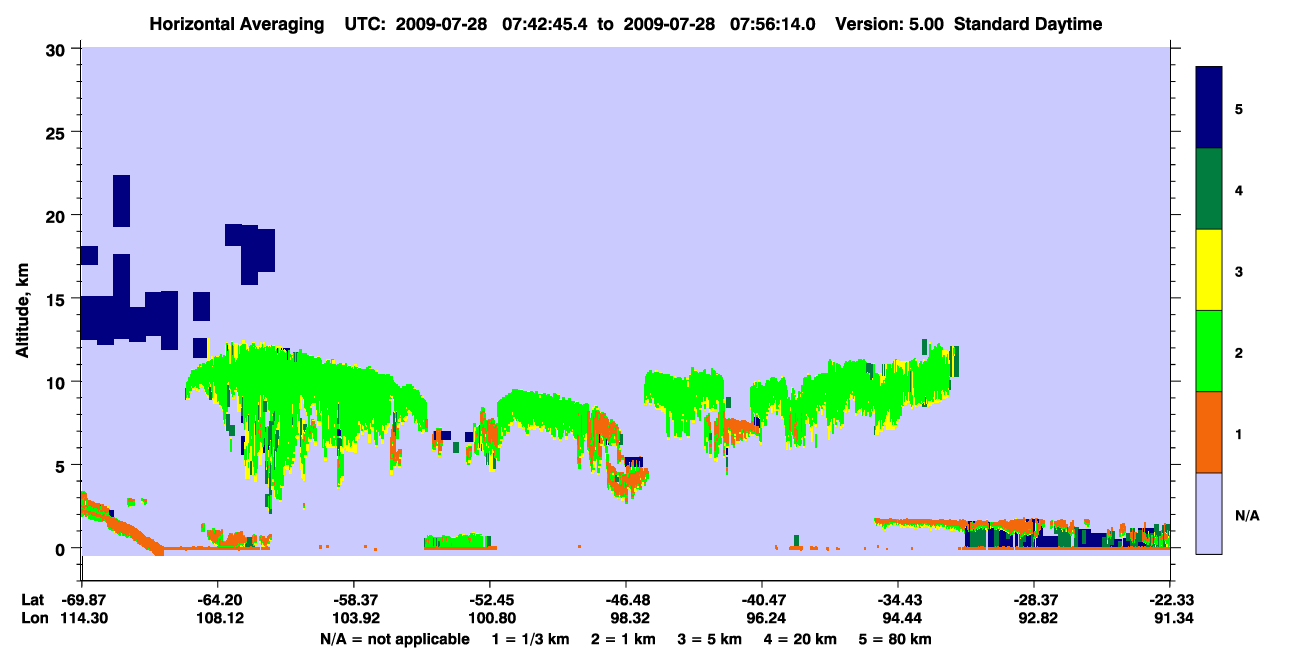This screenshot has height=667, width=1300.
Task: Click the legend text '4 = 20 km'
Action: pos(798,639)
